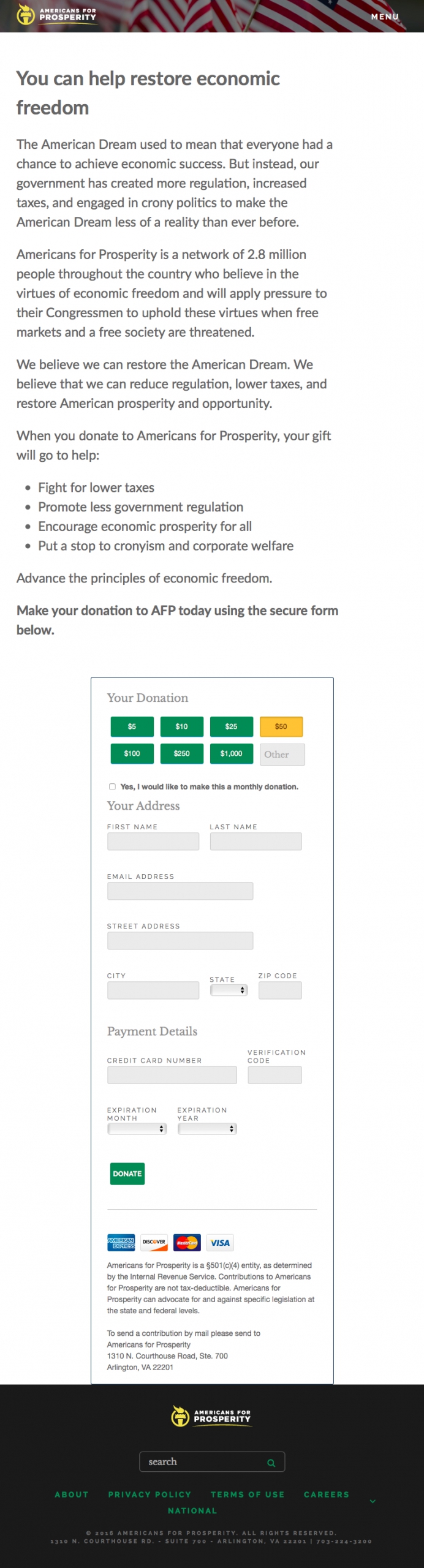Click the footer search magnifier icon
The width and height of the screenshot is (424, 1568).
coord(271,1463)
